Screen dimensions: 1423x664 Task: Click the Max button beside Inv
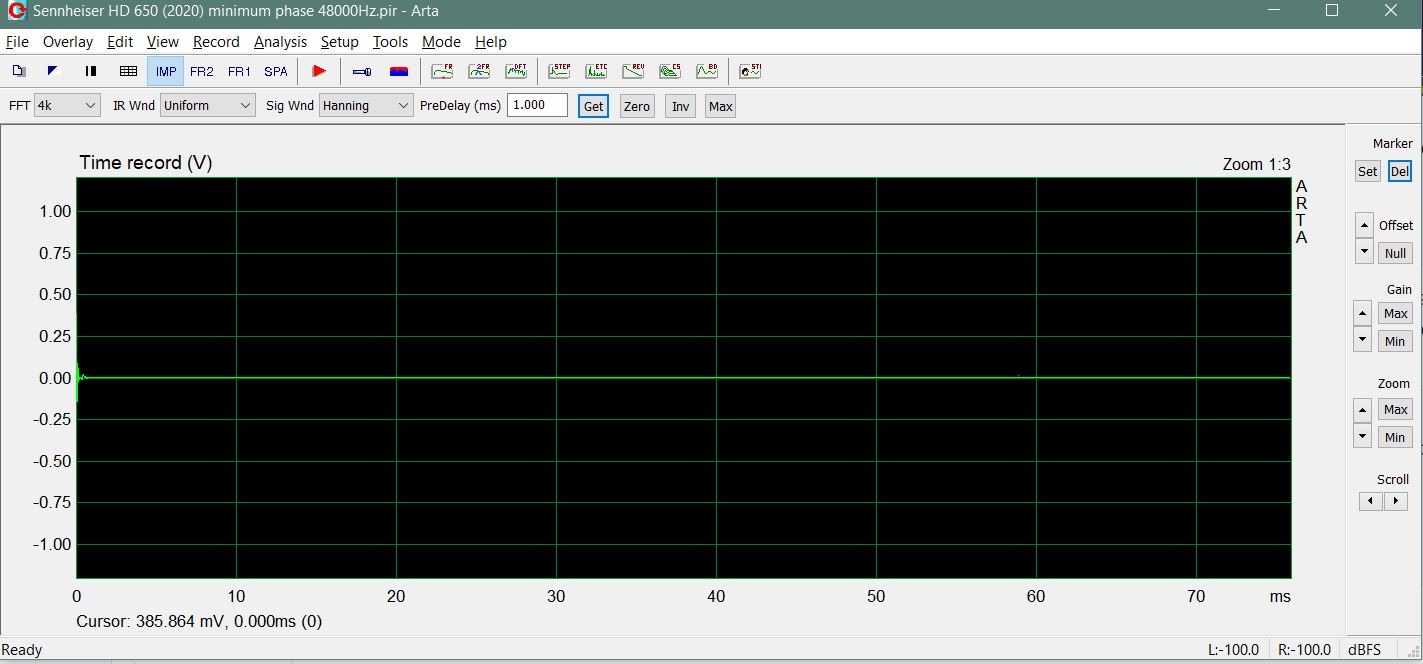(x=720, y=106)
